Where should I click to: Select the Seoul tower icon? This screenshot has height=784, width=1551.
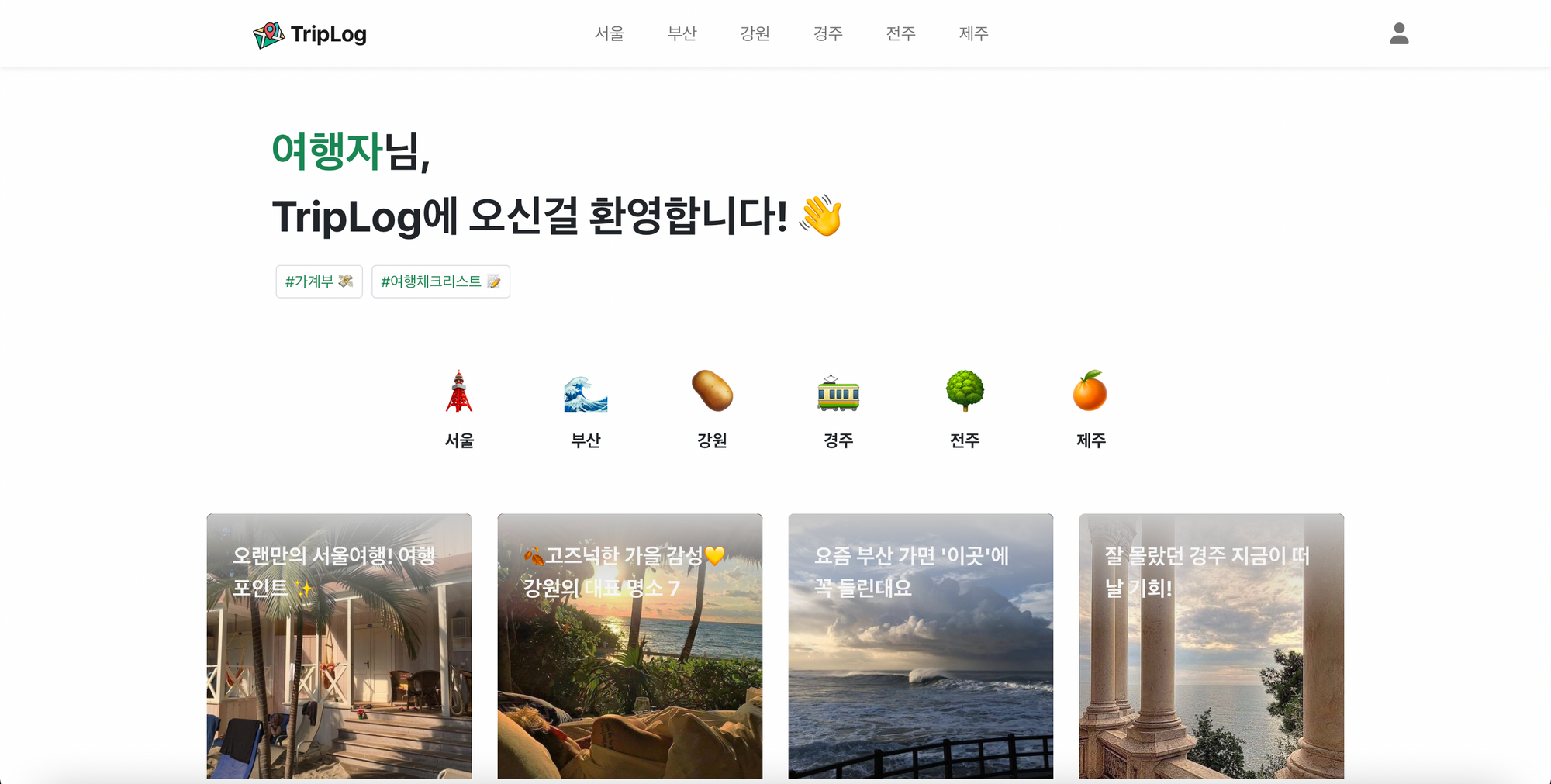point(459,391)
